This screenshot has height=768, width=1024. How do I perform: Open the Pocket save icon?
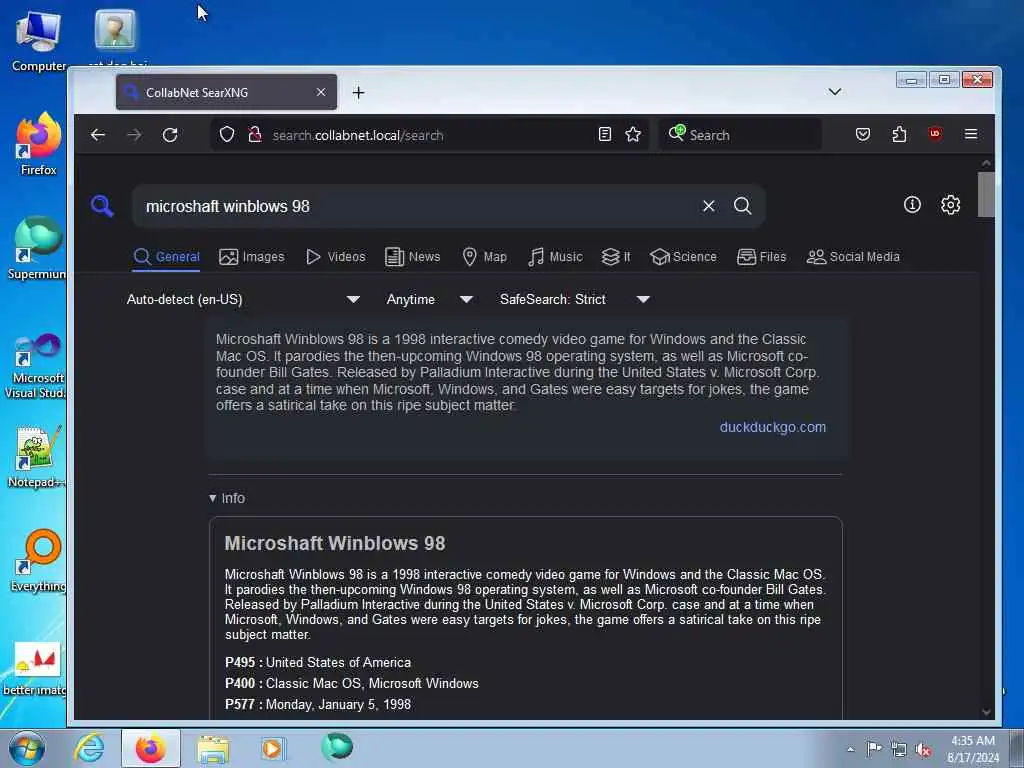(863, 135)
